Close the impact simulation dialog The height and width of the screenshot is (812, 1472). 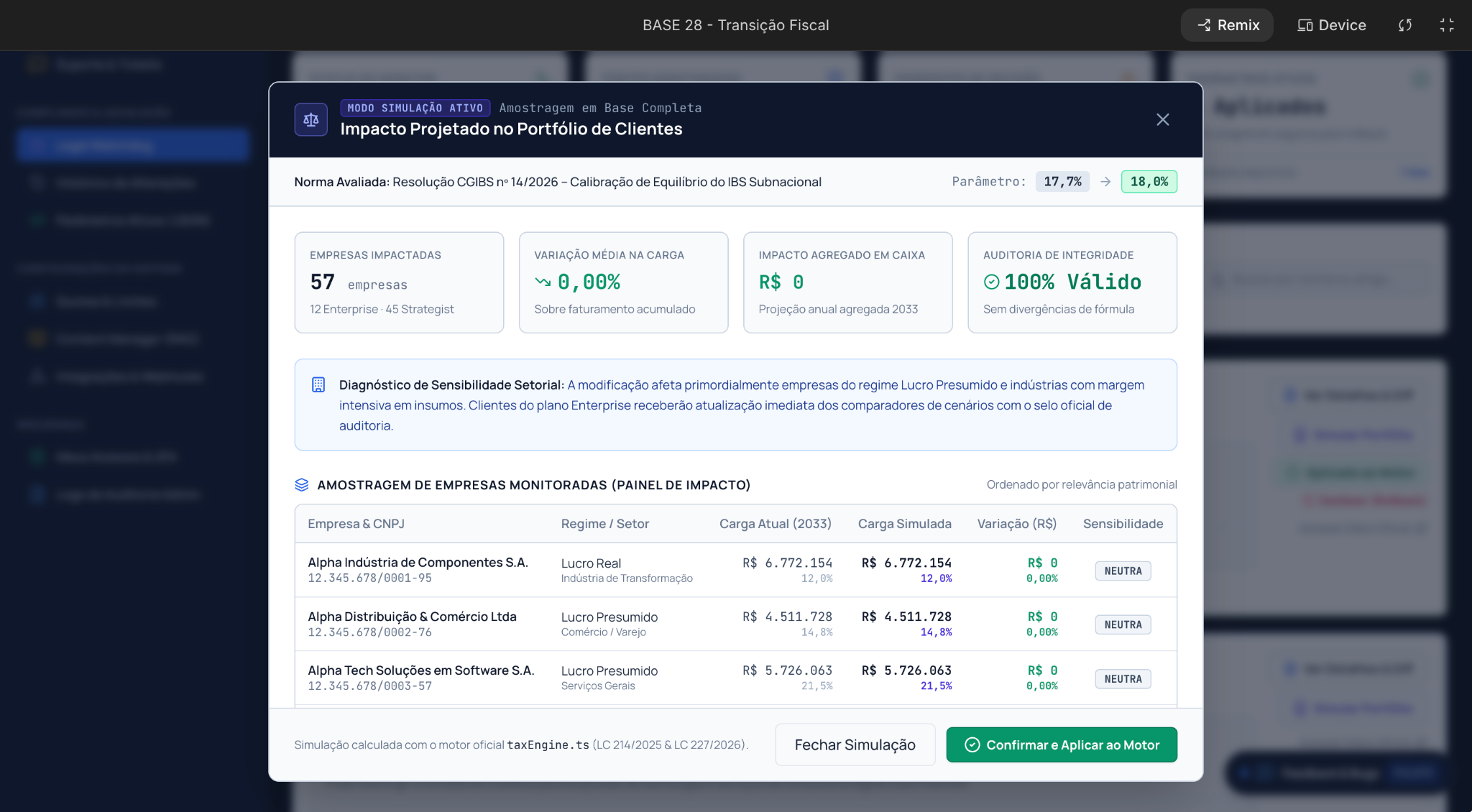tap(1162, 119)
